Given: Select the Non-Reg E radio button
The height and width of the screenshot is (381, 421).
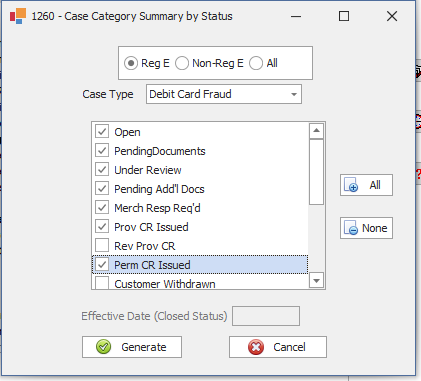Looking at the screenshot, I should 182,63.
